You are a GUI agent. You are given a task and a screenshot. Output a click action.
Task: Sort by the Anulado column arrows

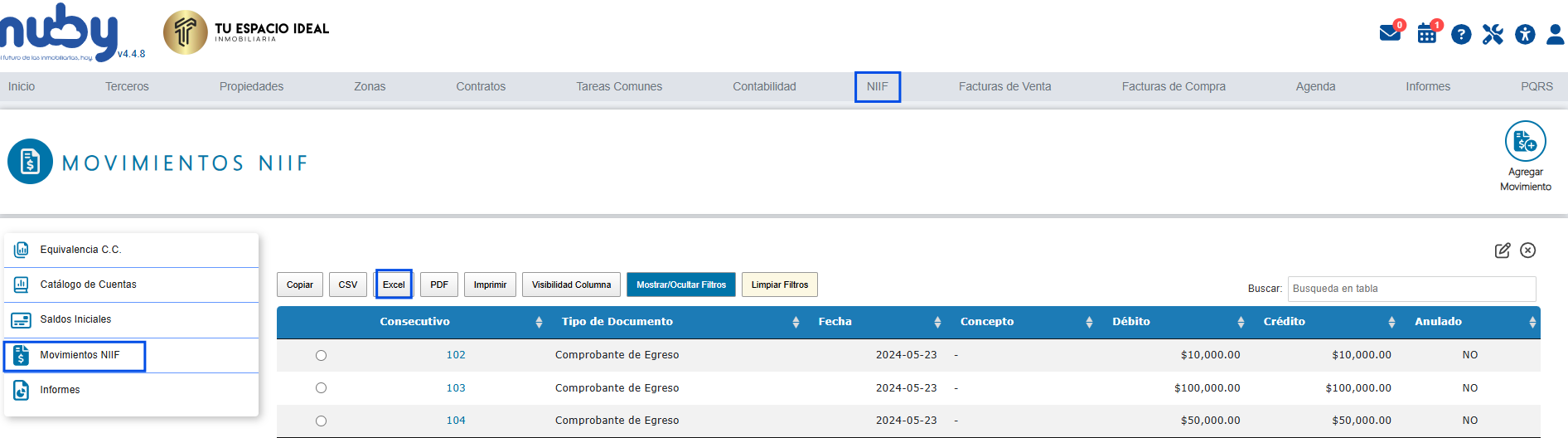coord(1532,322)
